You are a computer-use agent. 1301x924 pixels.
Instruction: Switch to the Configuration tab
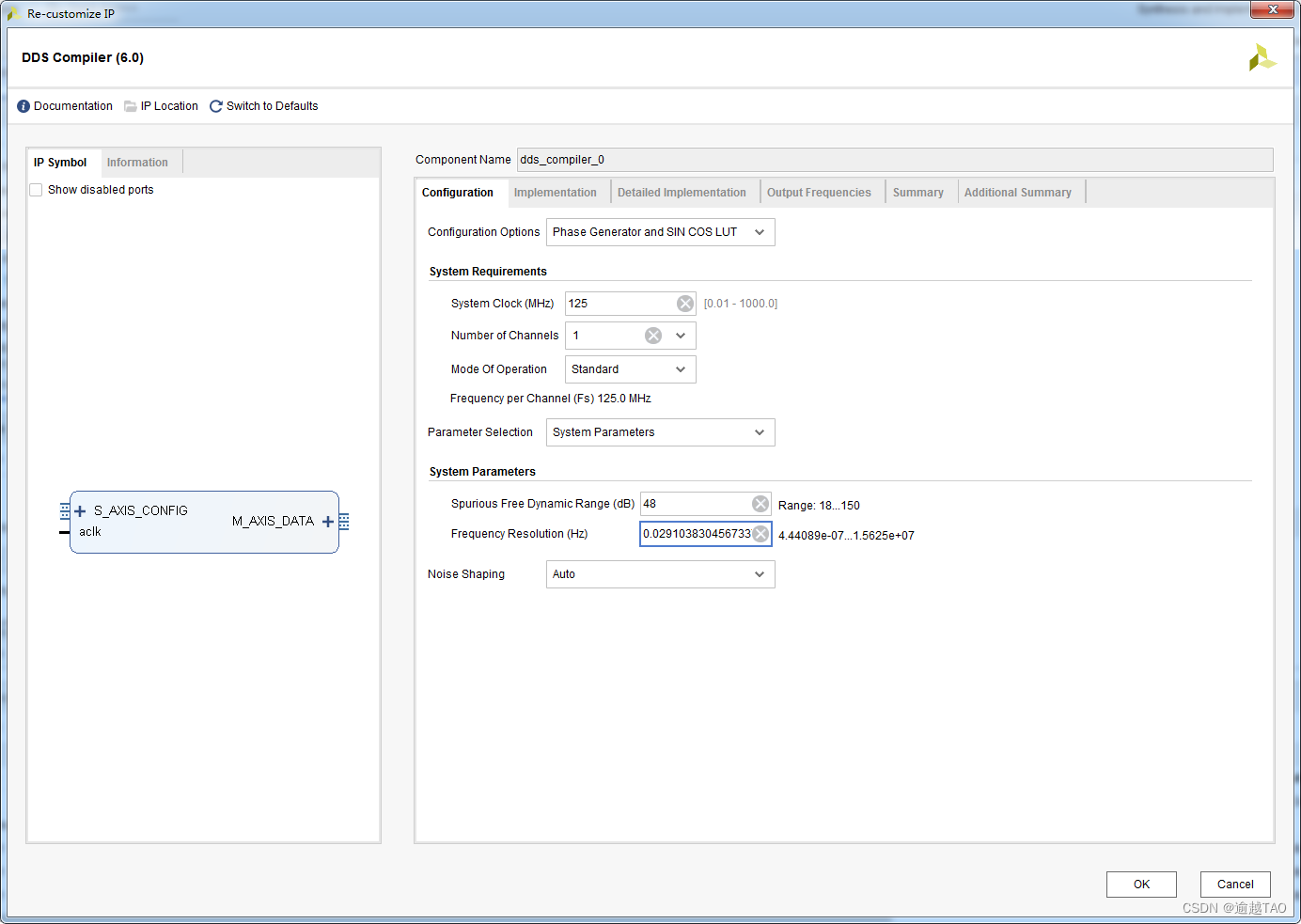pyautogui.click(x=458, y=193)
